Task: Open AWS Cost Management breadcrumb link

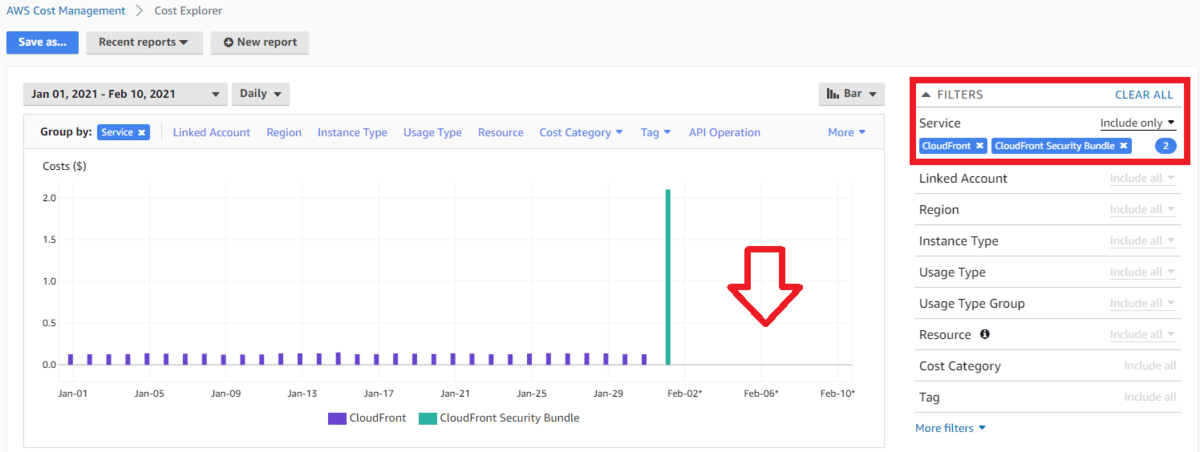Action: [66, 11]
